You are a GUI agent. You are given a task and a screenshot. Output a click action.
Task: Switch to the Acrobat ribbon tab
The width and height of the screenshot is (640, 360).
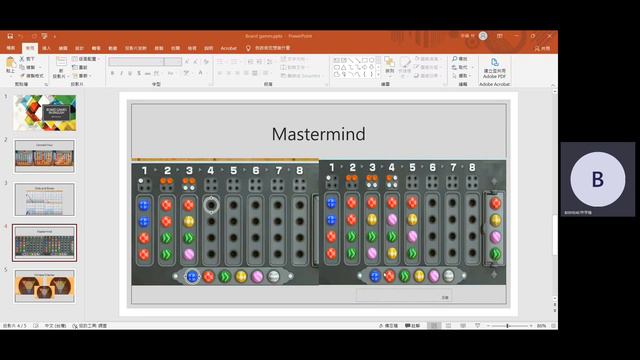point(229,48)
